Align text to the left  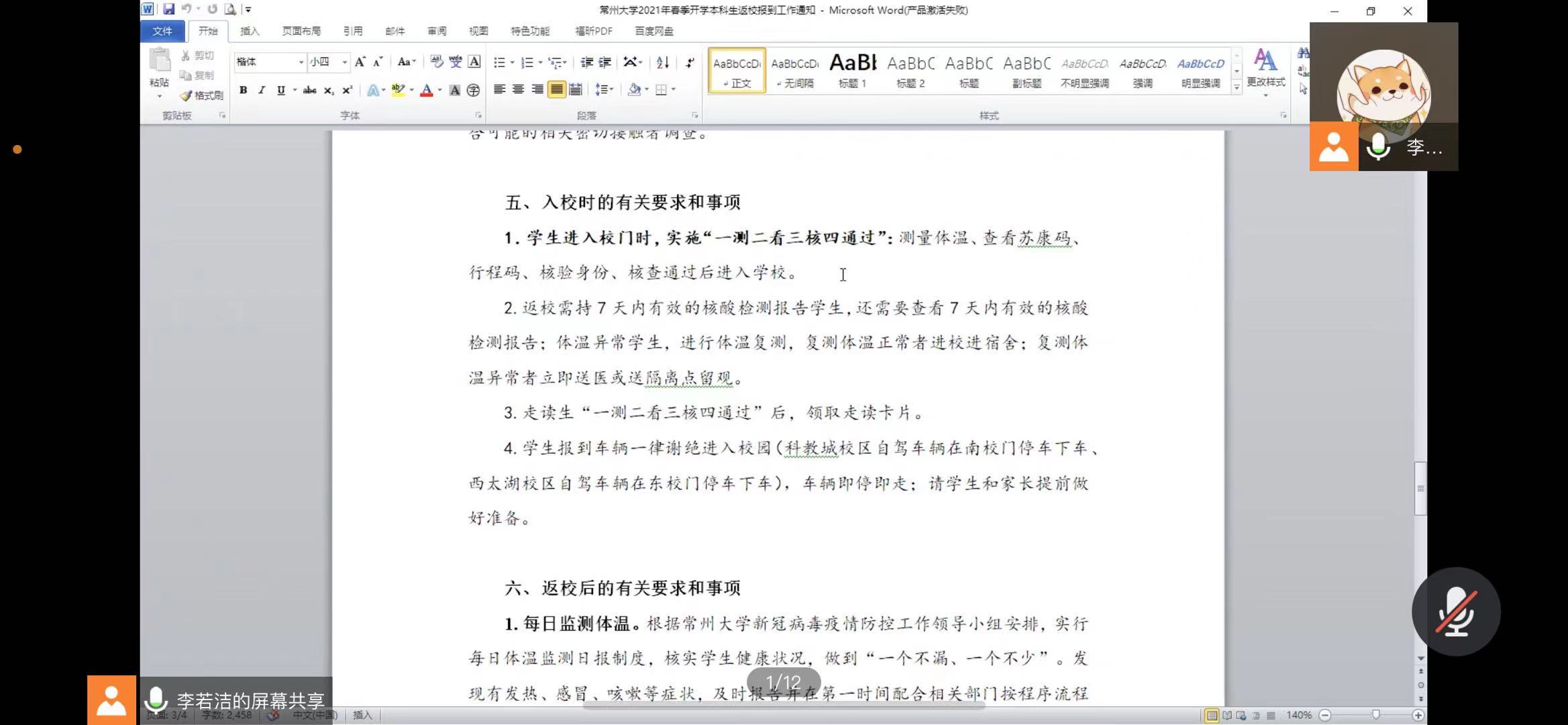pyautogui.click(x=499, y=89)
